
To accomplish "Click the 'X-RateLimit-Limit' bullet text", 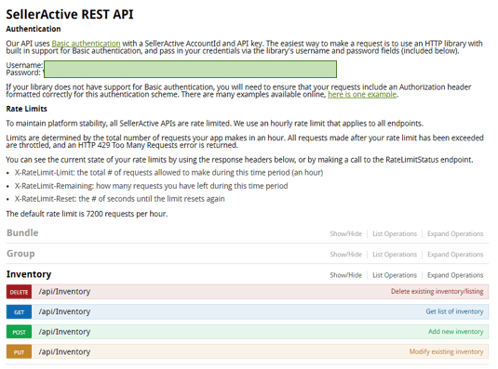I will [x=169, y=173].
